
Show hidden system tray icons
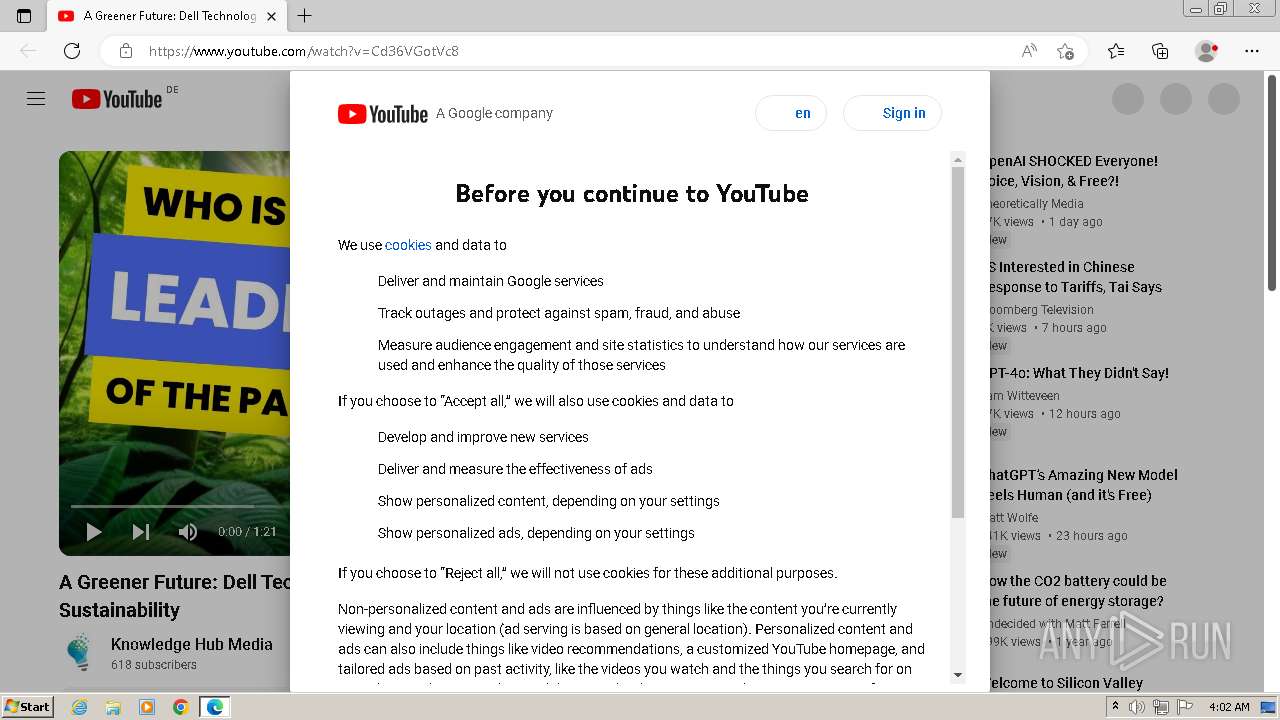click(x=1116, y=707)
